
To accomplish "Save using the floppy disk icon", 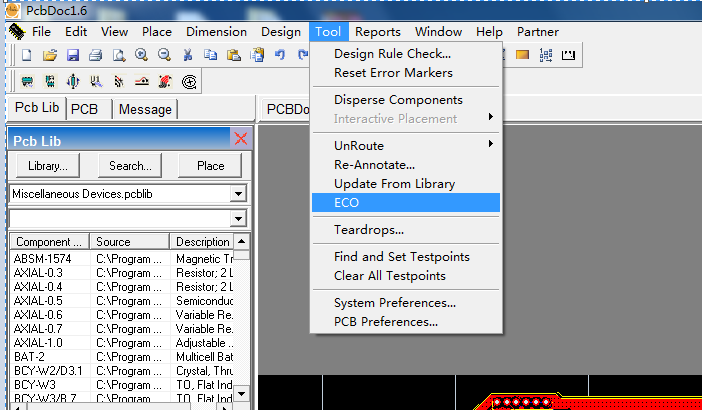I will point(72,55).
